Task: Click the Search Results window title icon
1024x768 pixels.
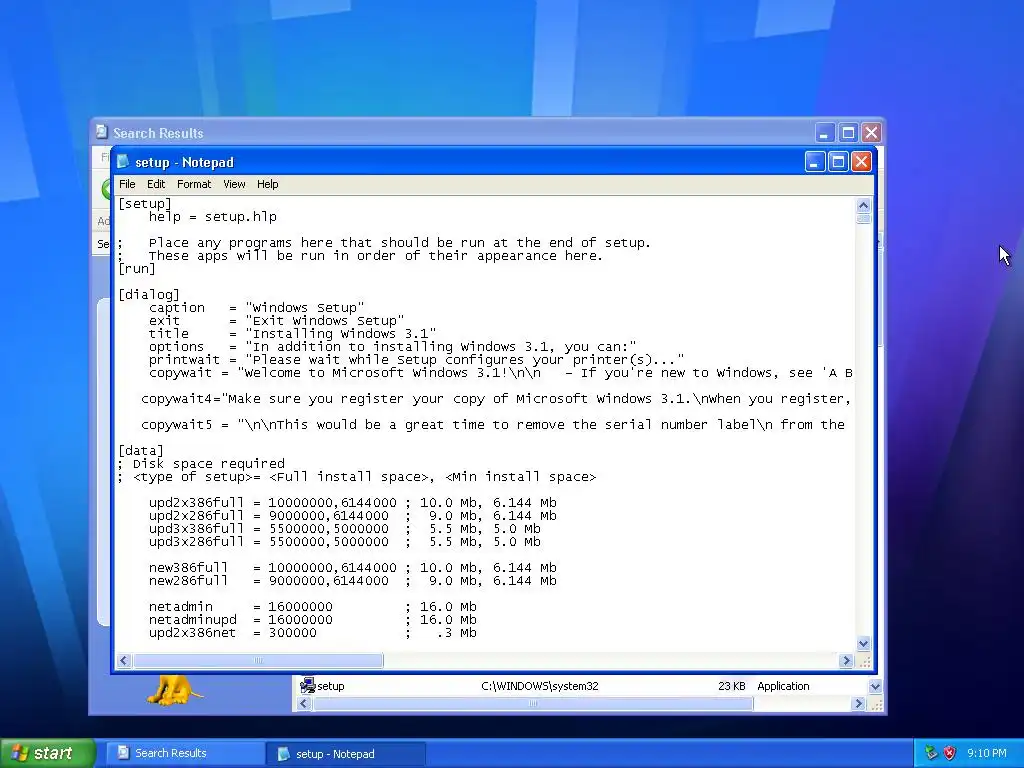Action: pos(101,132)
